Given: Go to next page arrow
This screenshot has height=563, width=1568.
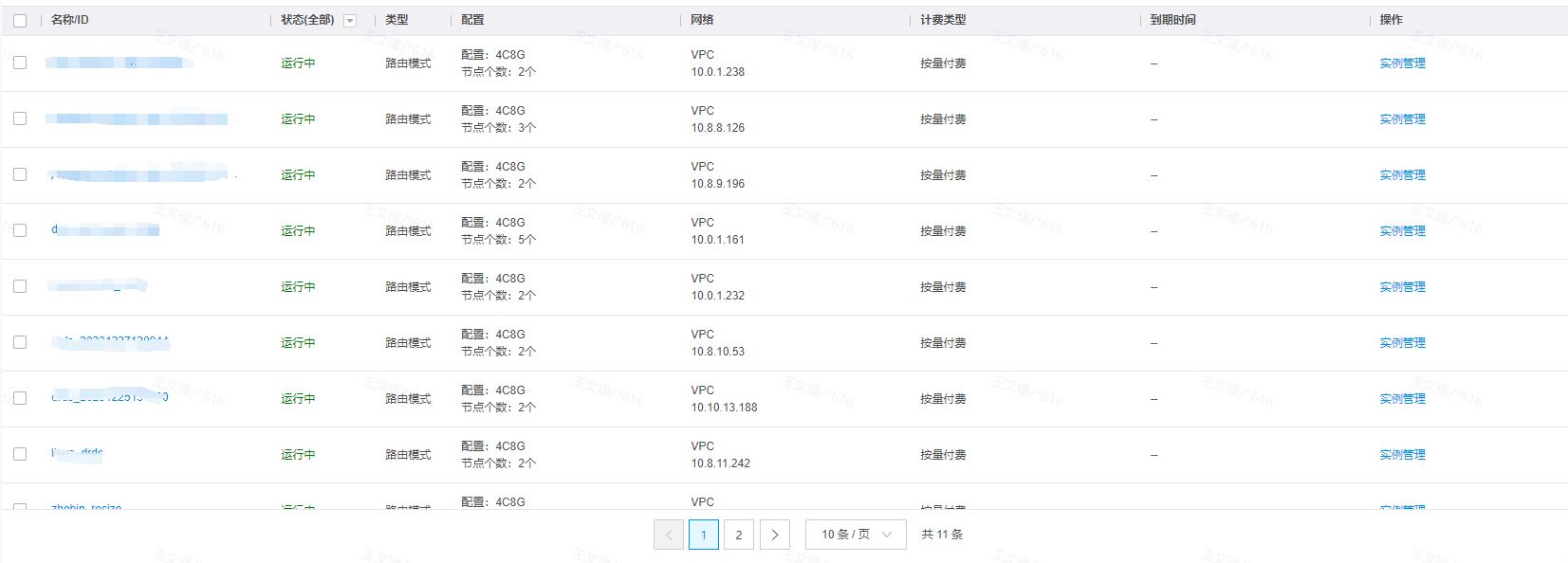Looking at the screenshot, I should 775,535.
